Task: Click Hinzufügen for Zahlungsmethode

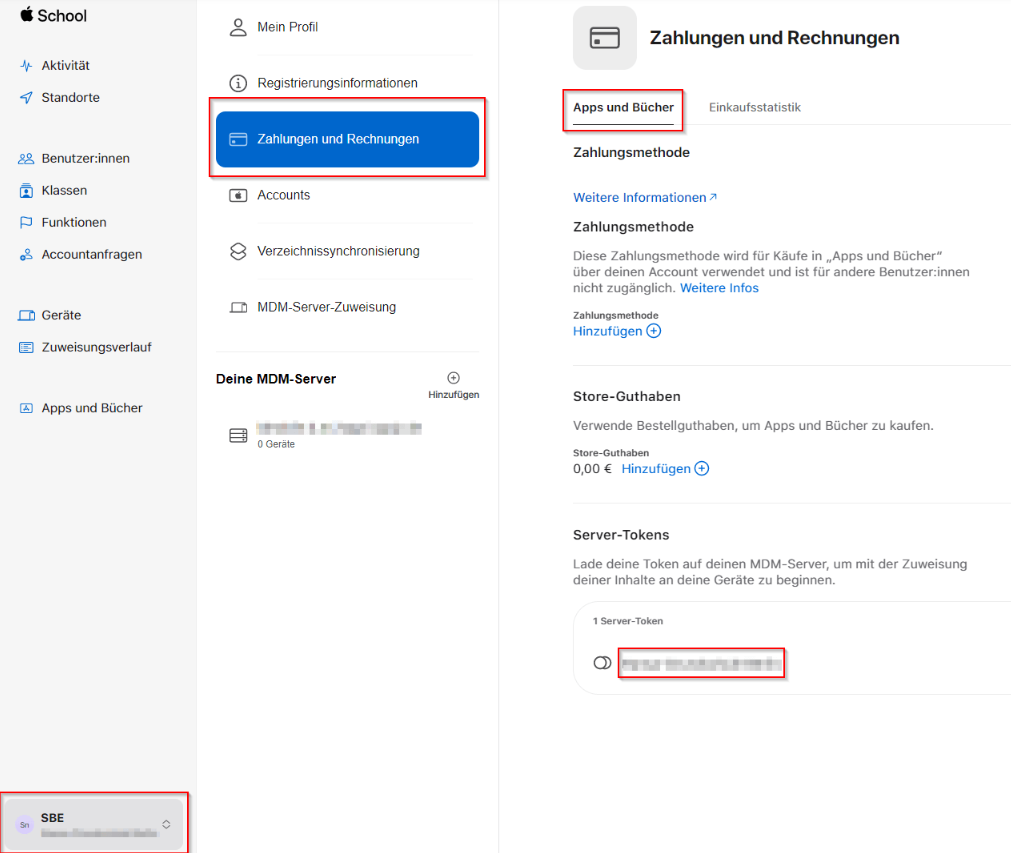Action: pyautogui.click(x=607, y=331)
